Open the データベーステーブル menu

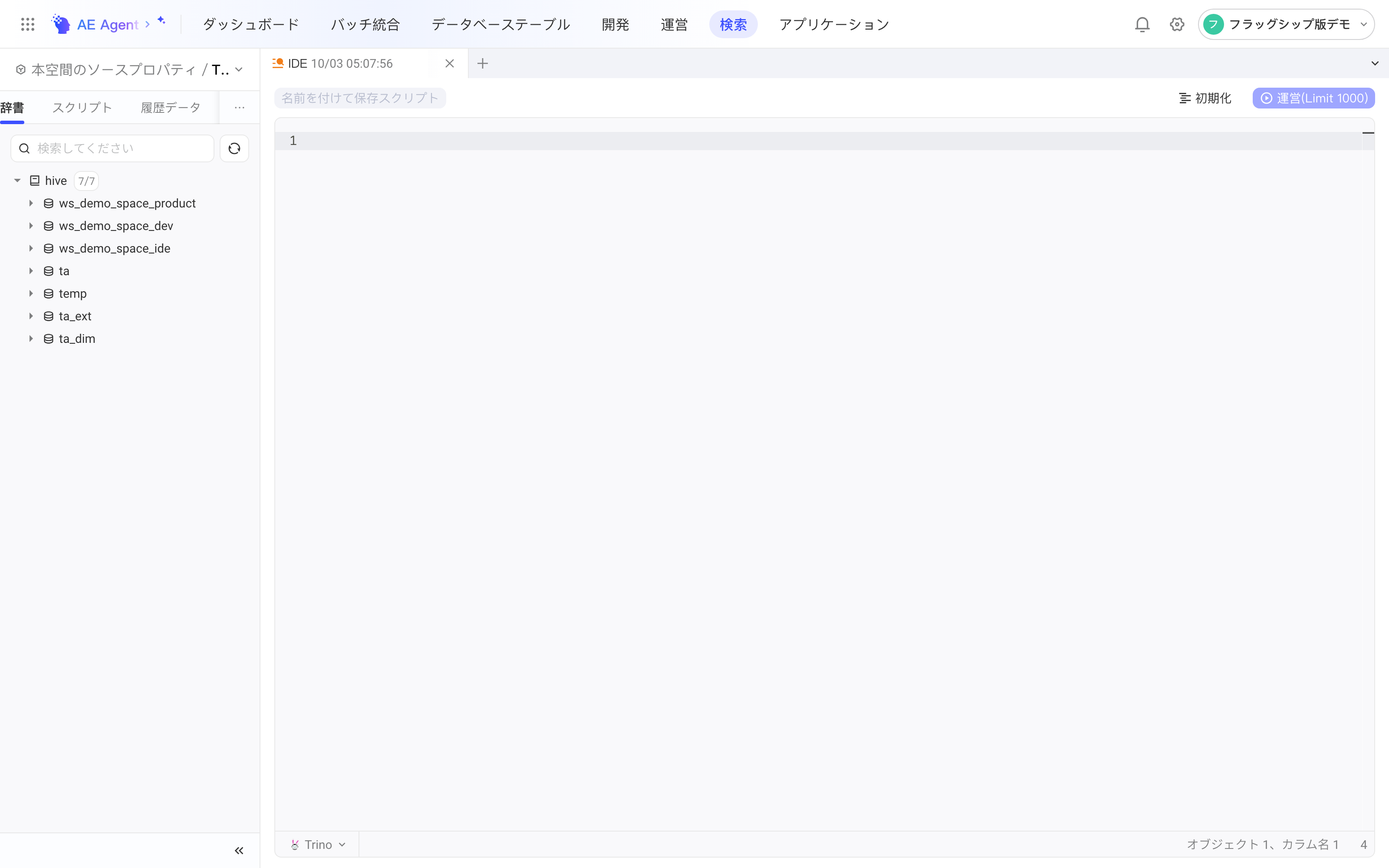pyautogui.click(x=500, y=24)
